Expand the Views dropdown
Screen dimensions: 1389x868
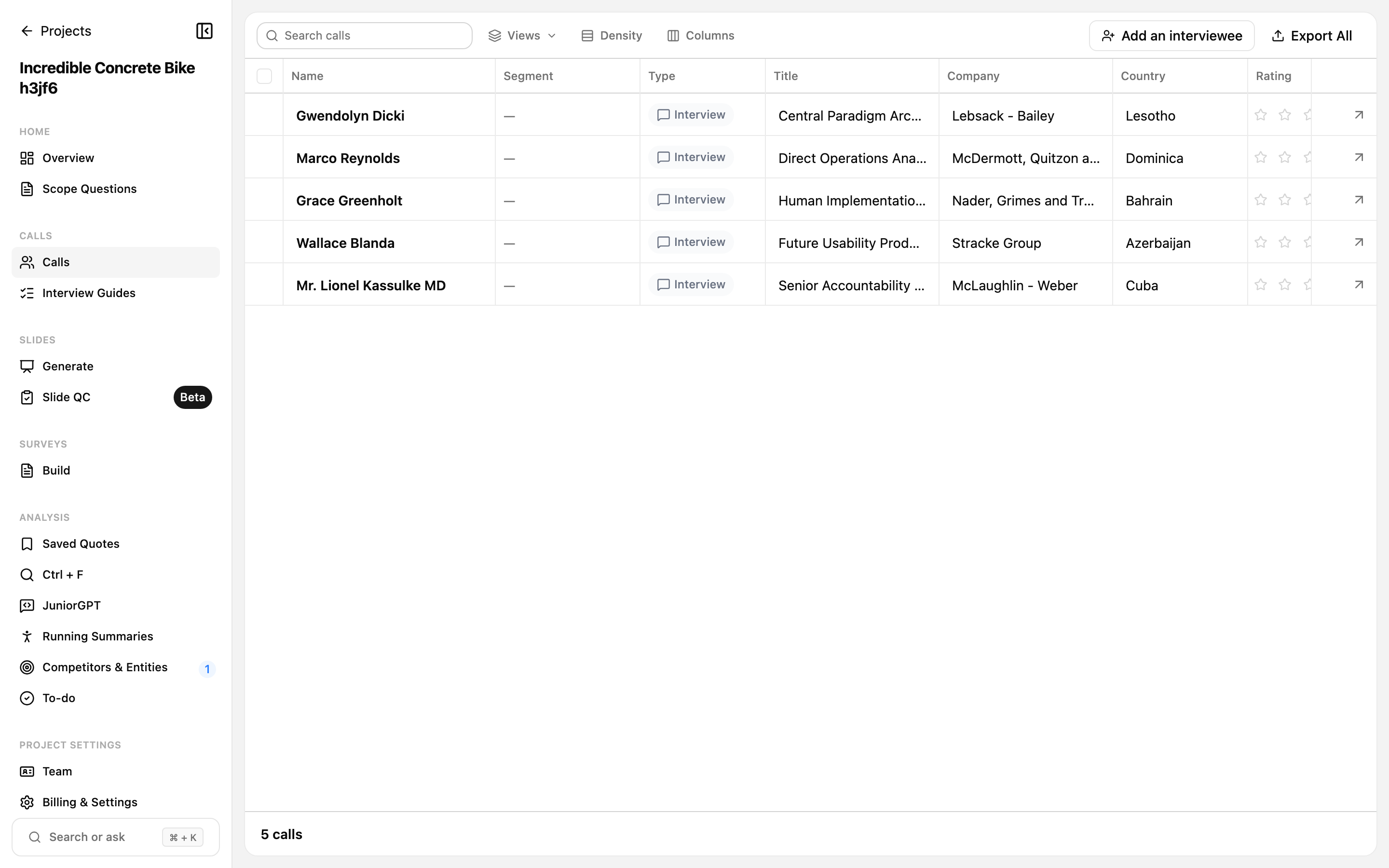(x=522, y=36)
